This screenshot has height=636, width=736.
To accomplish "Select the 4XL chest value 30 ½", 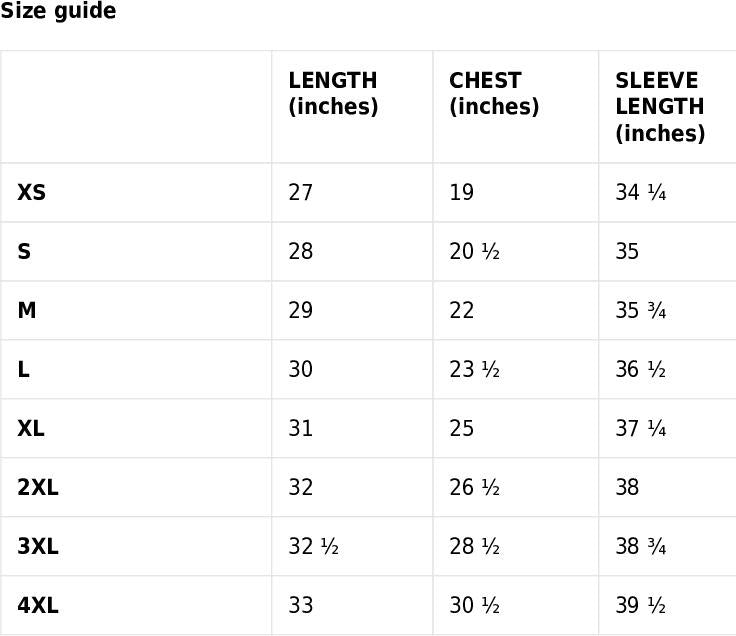I will pyautogui.click(x=475, y=605).
